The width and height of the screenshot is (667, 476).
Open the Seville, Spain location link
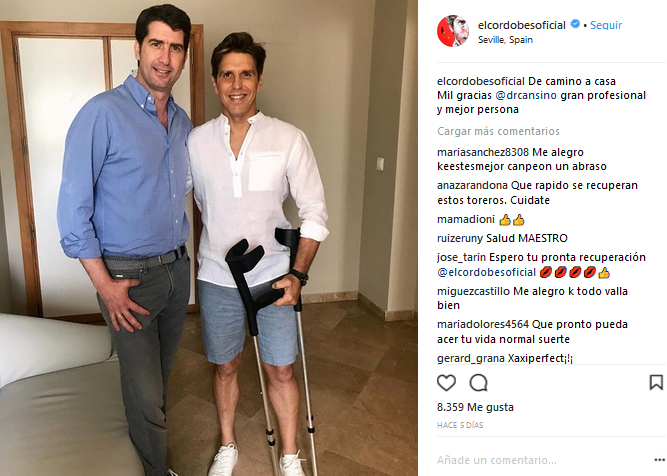coord(505,40)
